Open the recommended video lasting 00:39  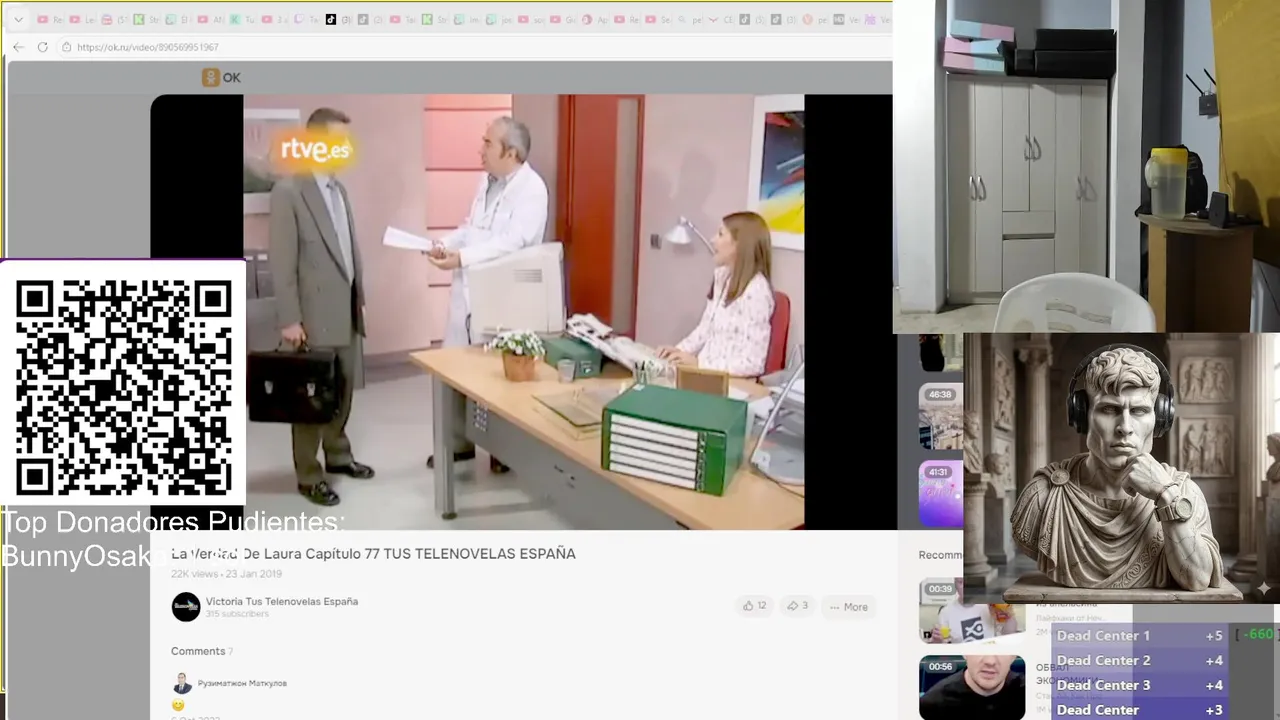tap(971, 610)
